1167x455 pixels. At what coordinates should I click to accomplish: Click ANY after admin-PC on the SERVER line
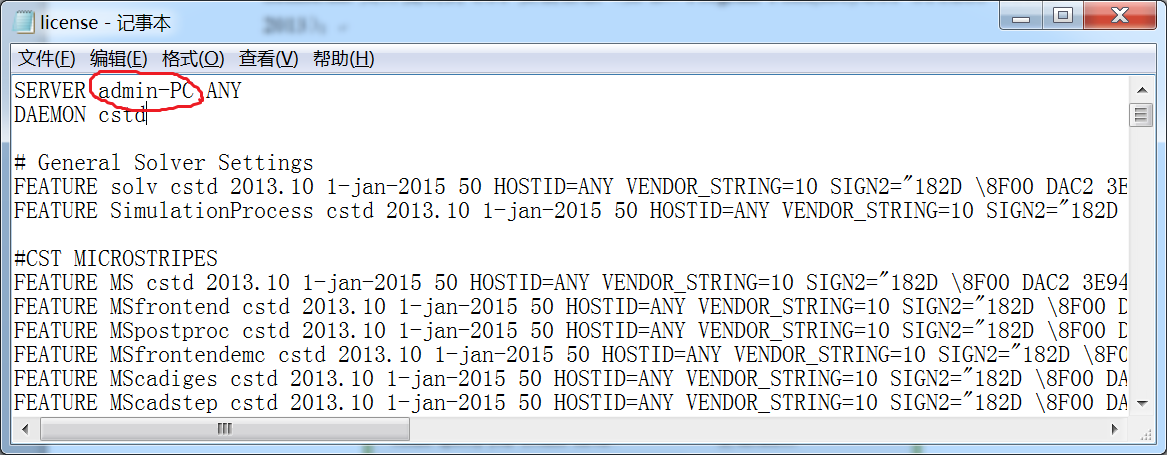click(224, 92)
